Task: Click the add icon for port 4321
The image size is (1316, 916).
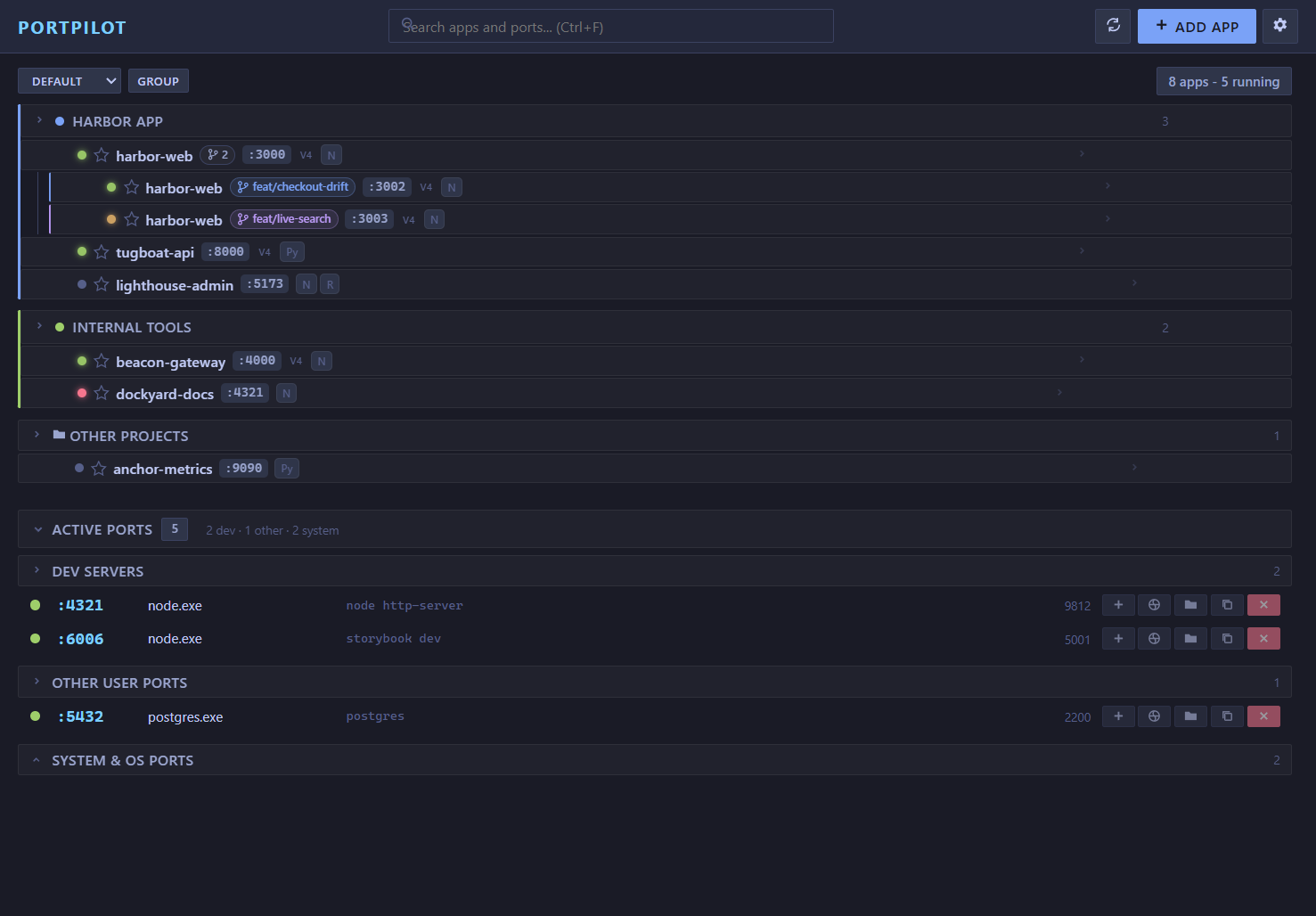Action: pos(1118,605)
